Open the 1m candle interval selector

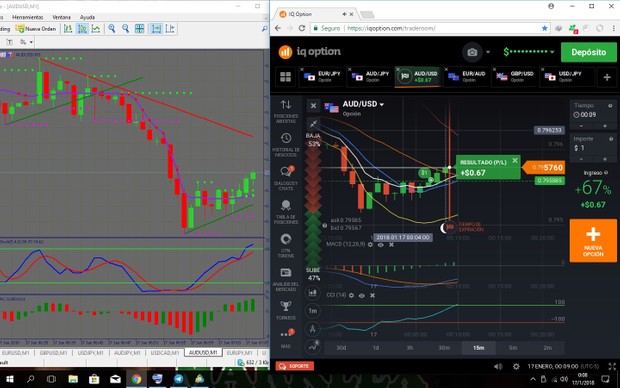click(x=313, y=311)
